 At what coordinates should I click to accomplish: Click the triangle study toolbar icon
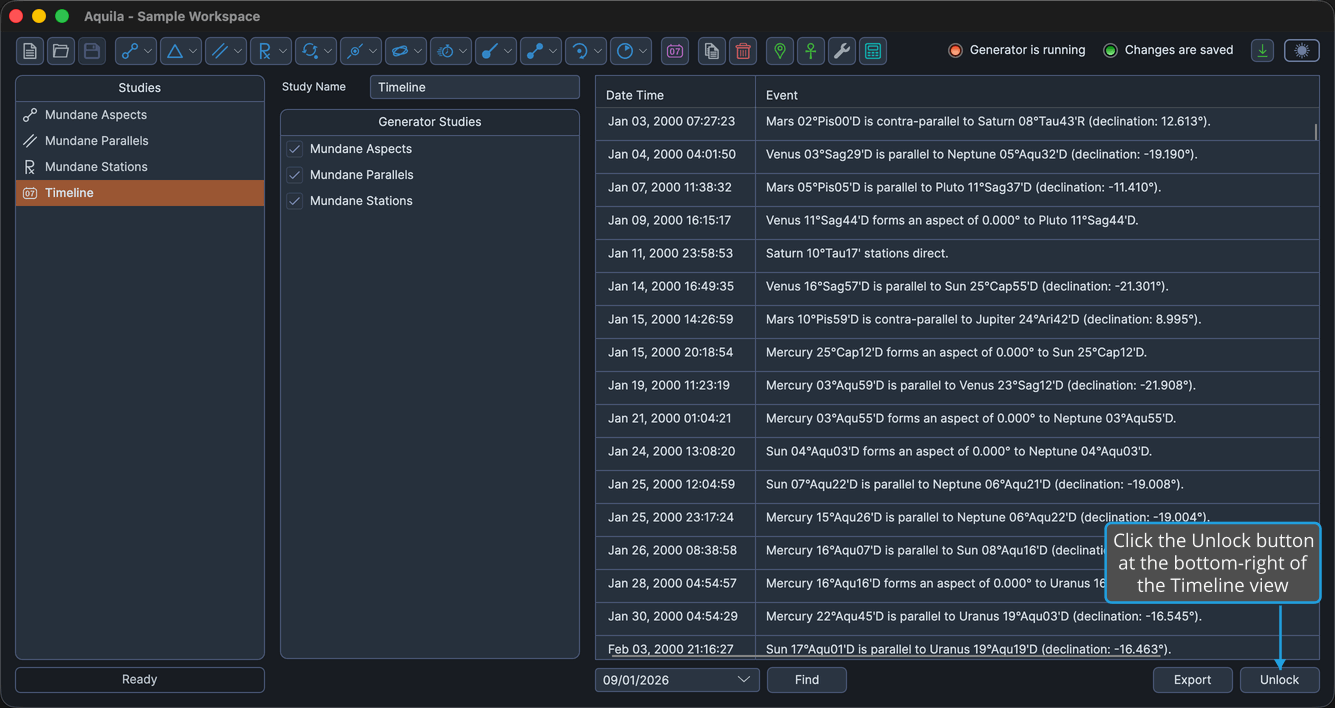click(x=175, y=51)
